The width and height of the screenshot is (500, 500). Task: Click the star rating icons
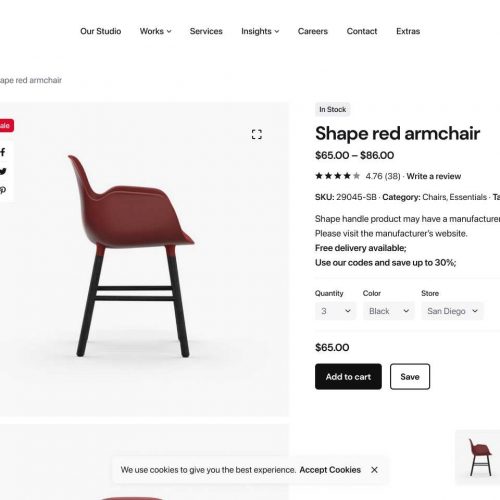point(338,176)
